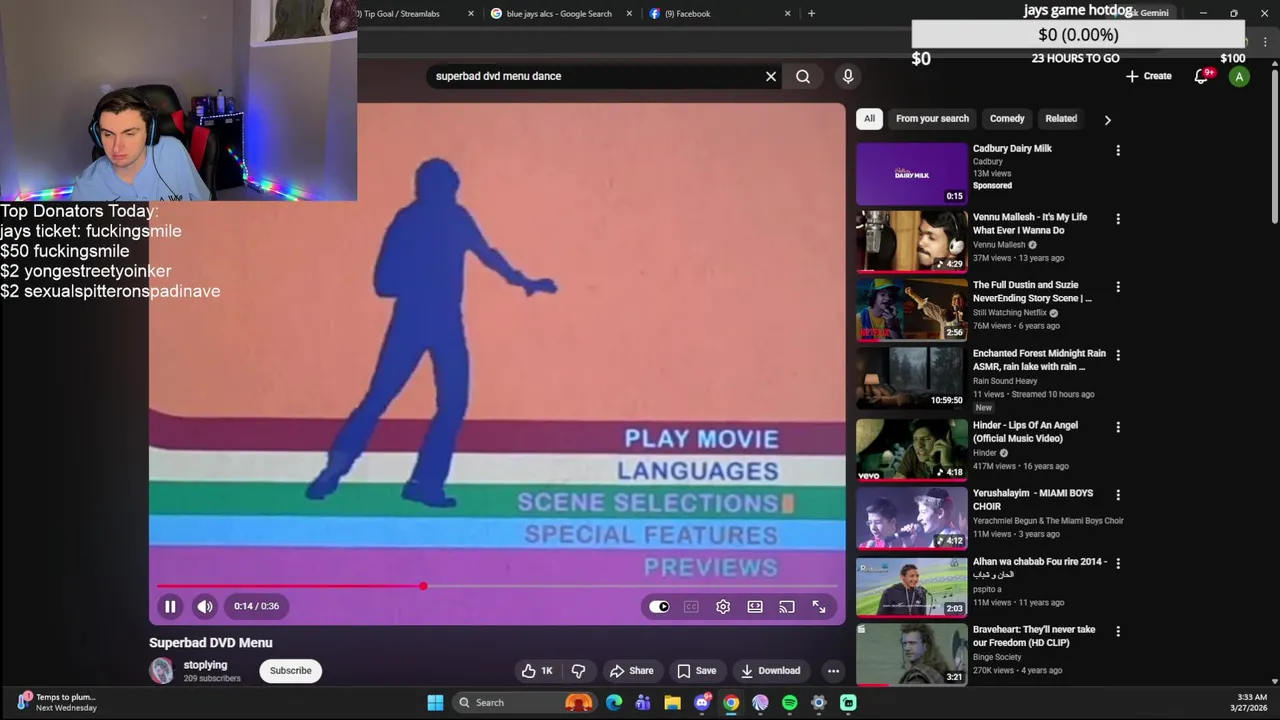The width and height of the screenshot is (1280, 720).
Task: Open the stoplying channel avatar
Action: (161, 671)
